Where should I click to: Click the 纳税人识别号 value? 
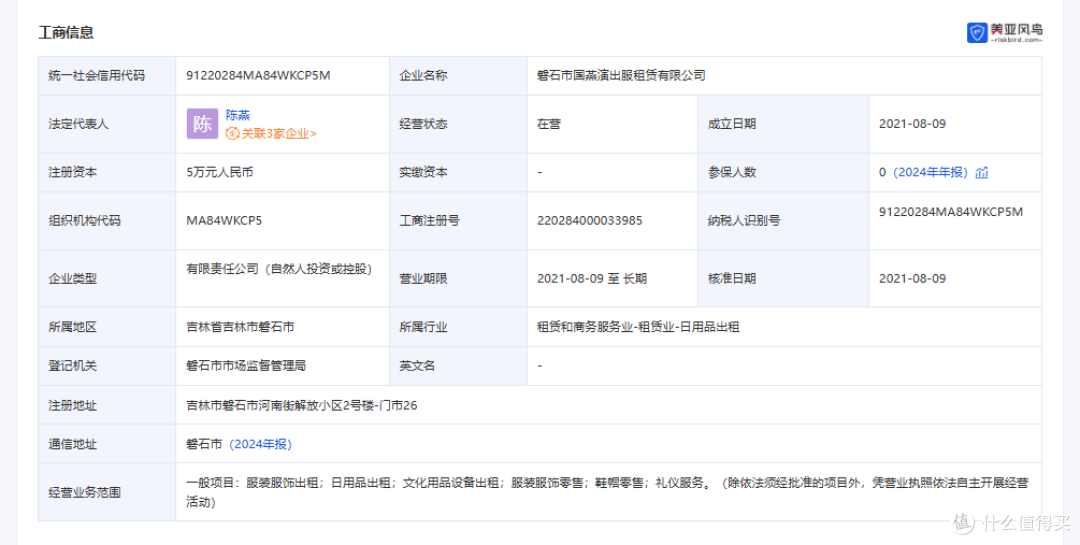[x=951, y=212]
